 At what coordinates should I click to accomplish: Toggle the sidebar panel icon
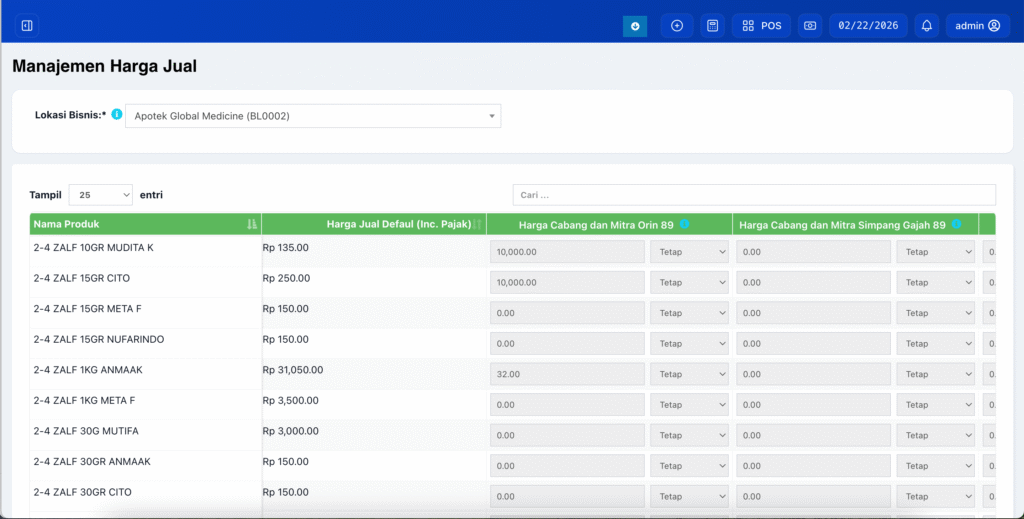coord(27,26)
